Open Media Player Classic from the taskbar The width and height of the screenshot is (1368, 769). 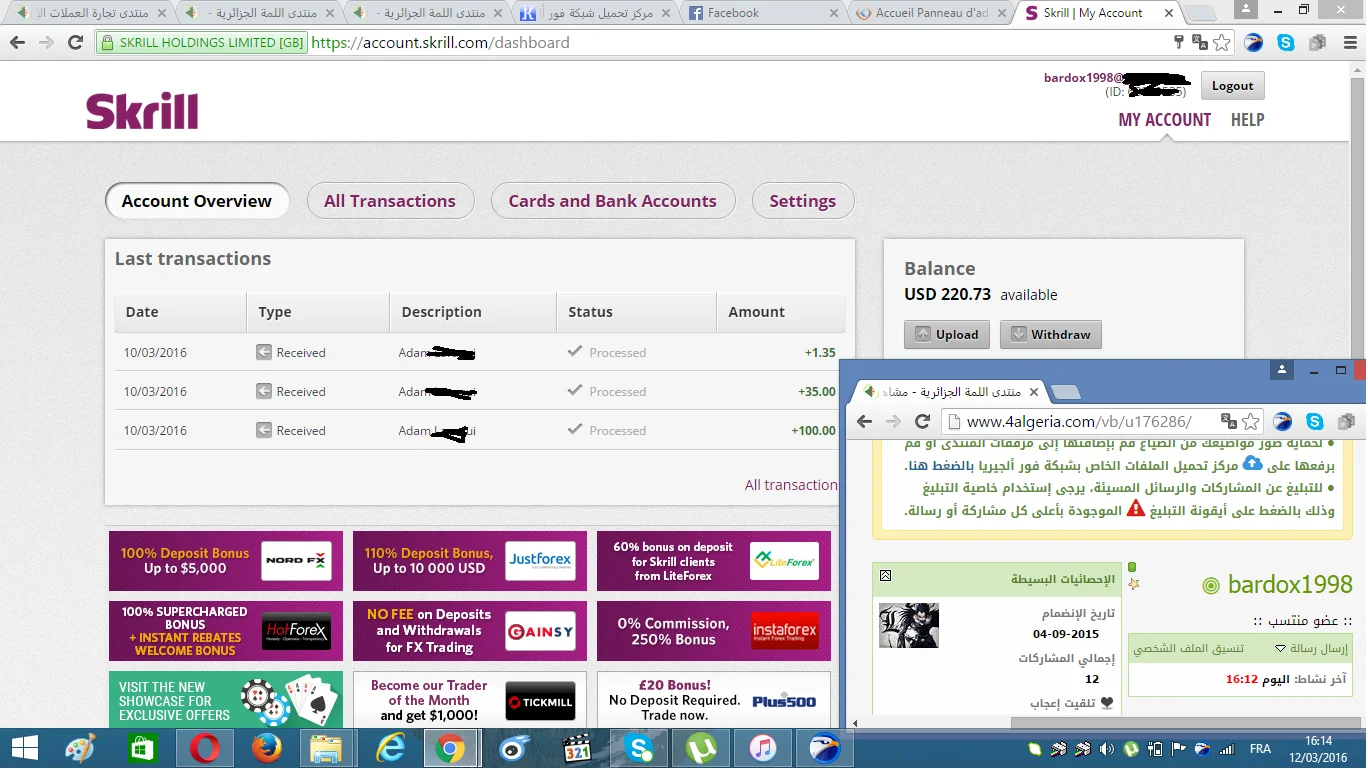click(577, 748)
